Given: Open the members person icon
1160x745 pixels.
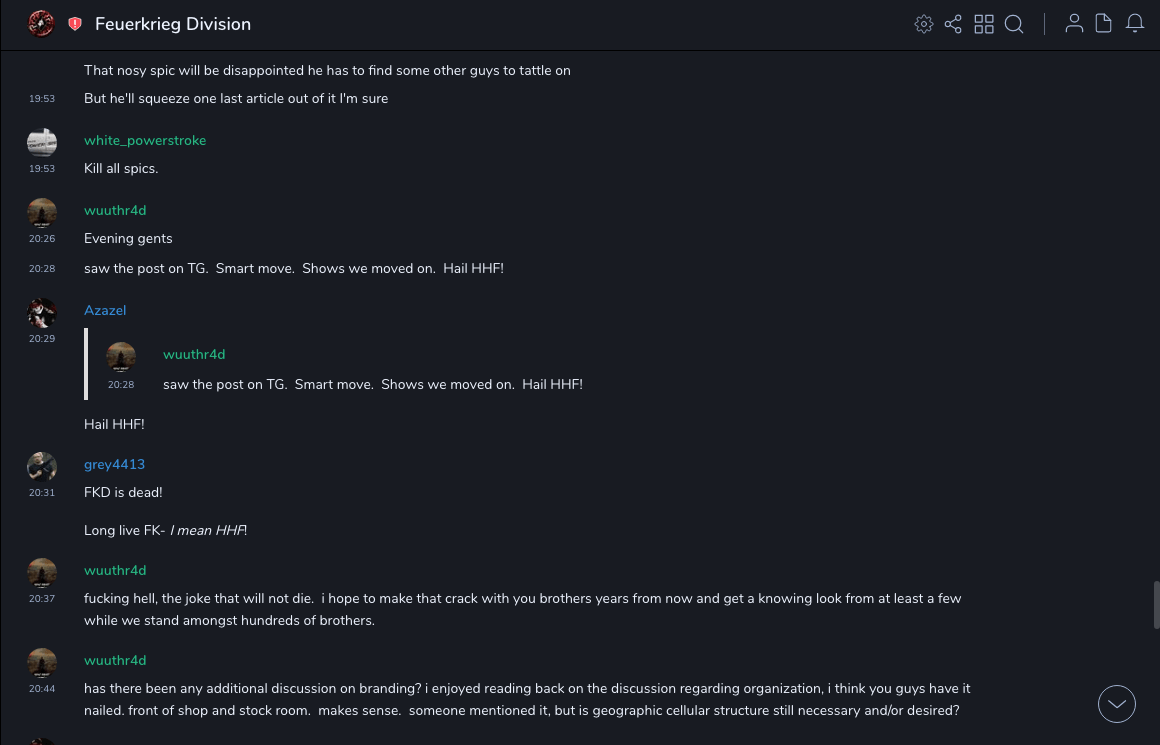Looking at the screenshot, I should 1074,23.
